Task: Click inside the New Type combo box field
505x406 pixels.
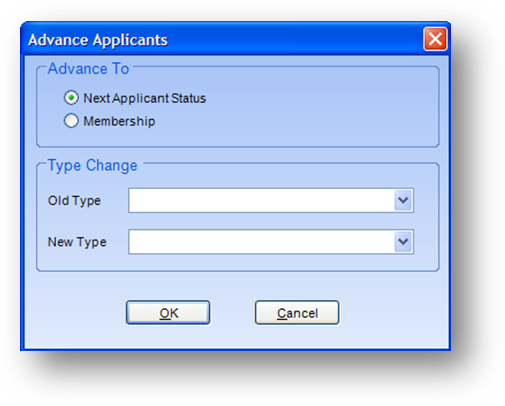Action: [262, 242]
